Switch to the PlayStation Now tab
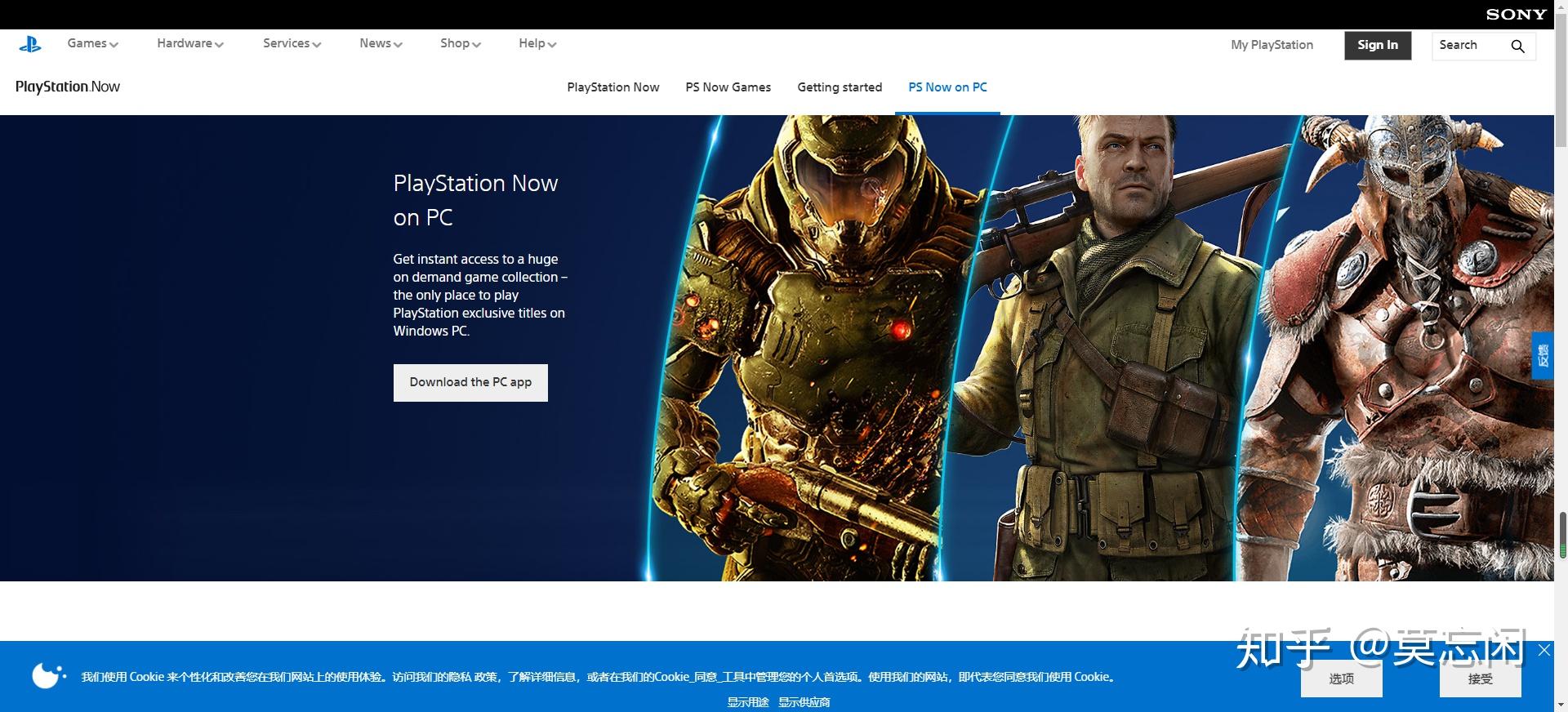This screenshot has height=712, width=1568. 613,87
